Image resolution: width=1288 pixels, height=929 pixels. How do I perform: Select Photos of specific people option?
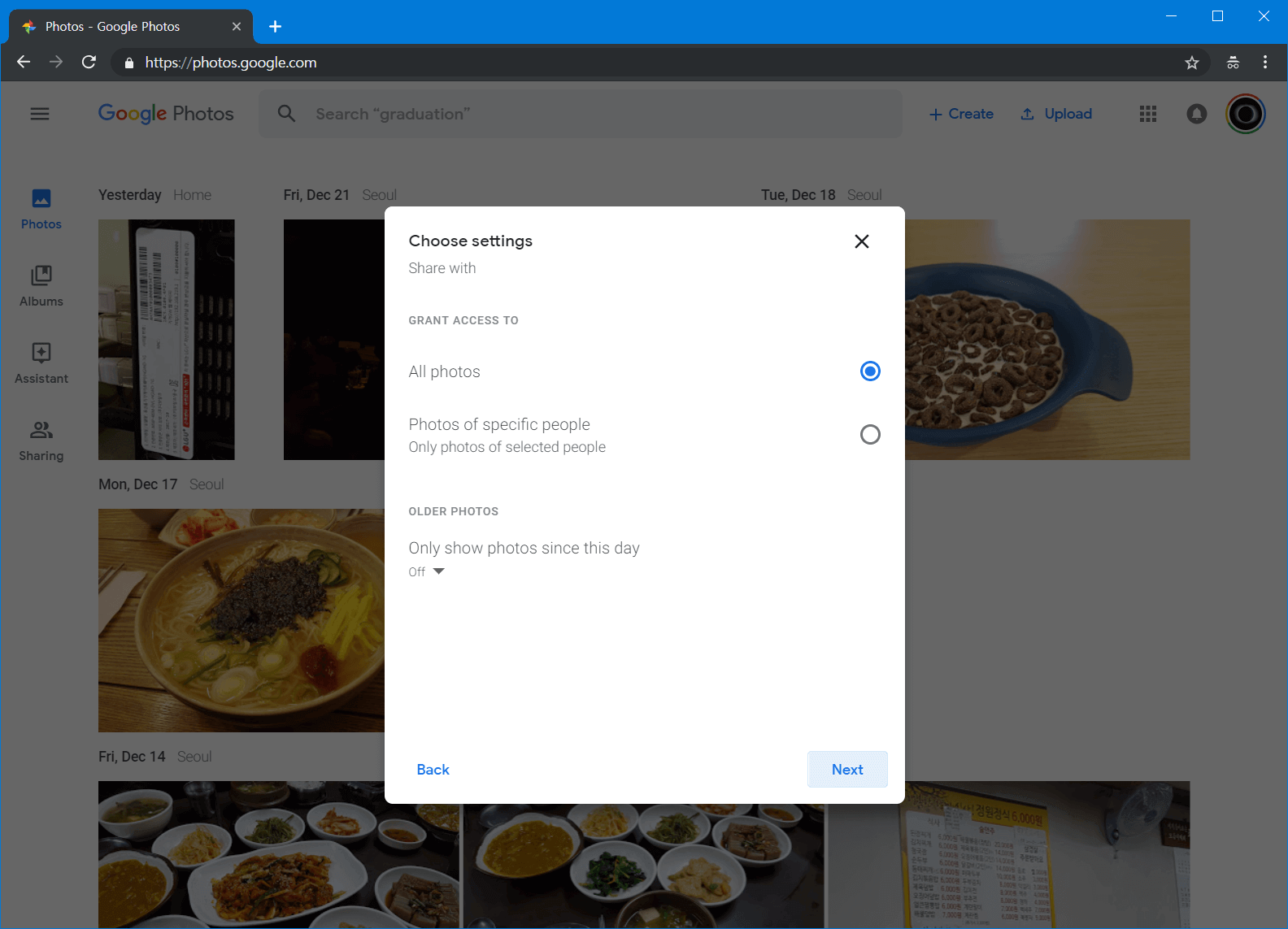click(x=870, y=435)
